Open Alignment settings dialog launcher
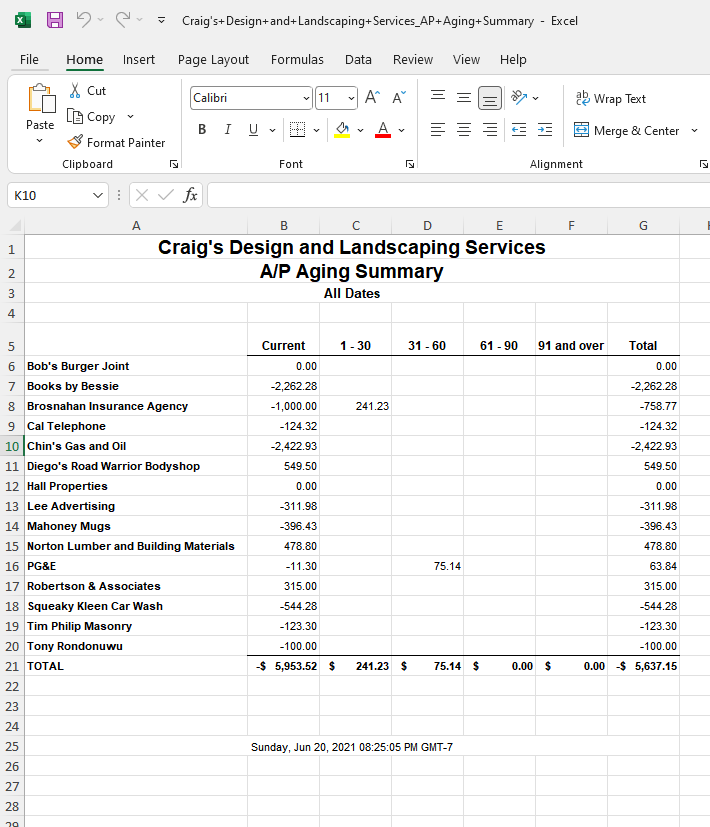 pos(703,164)
